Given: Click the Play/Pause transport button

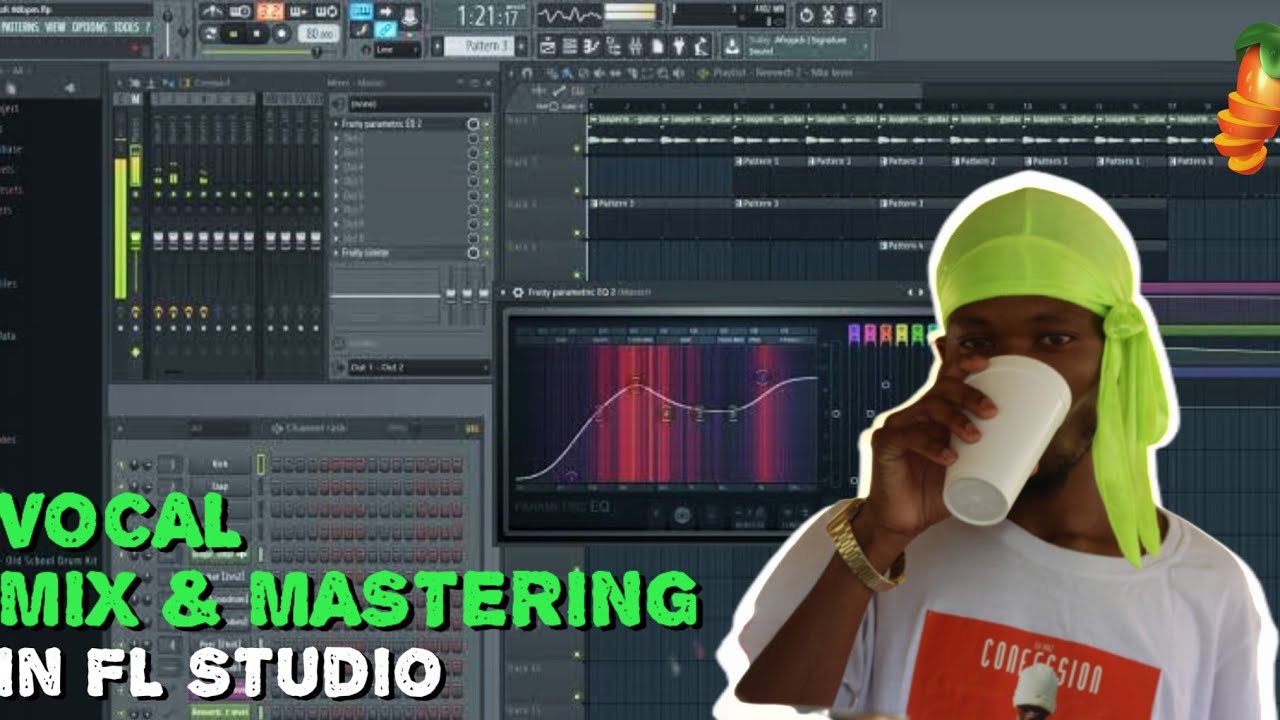Looking at the screenshot, I should pyautogui.click(x=233, y=33).
